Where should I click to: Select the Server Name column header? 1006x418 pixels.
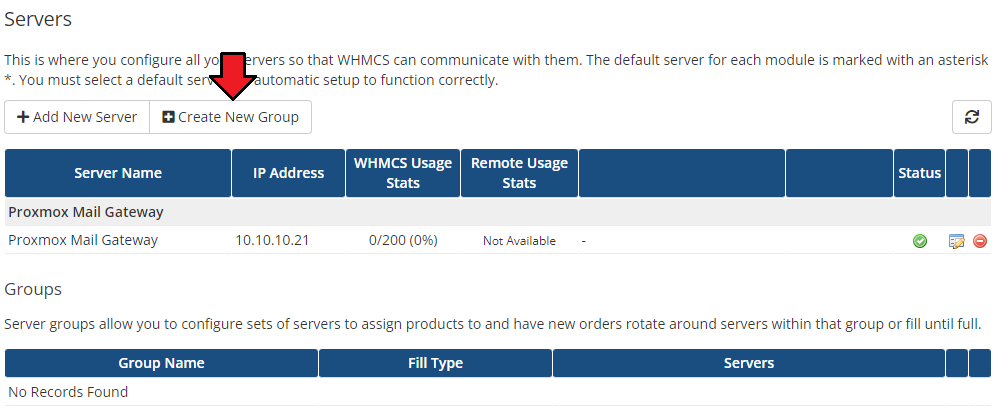coord(118,173)
